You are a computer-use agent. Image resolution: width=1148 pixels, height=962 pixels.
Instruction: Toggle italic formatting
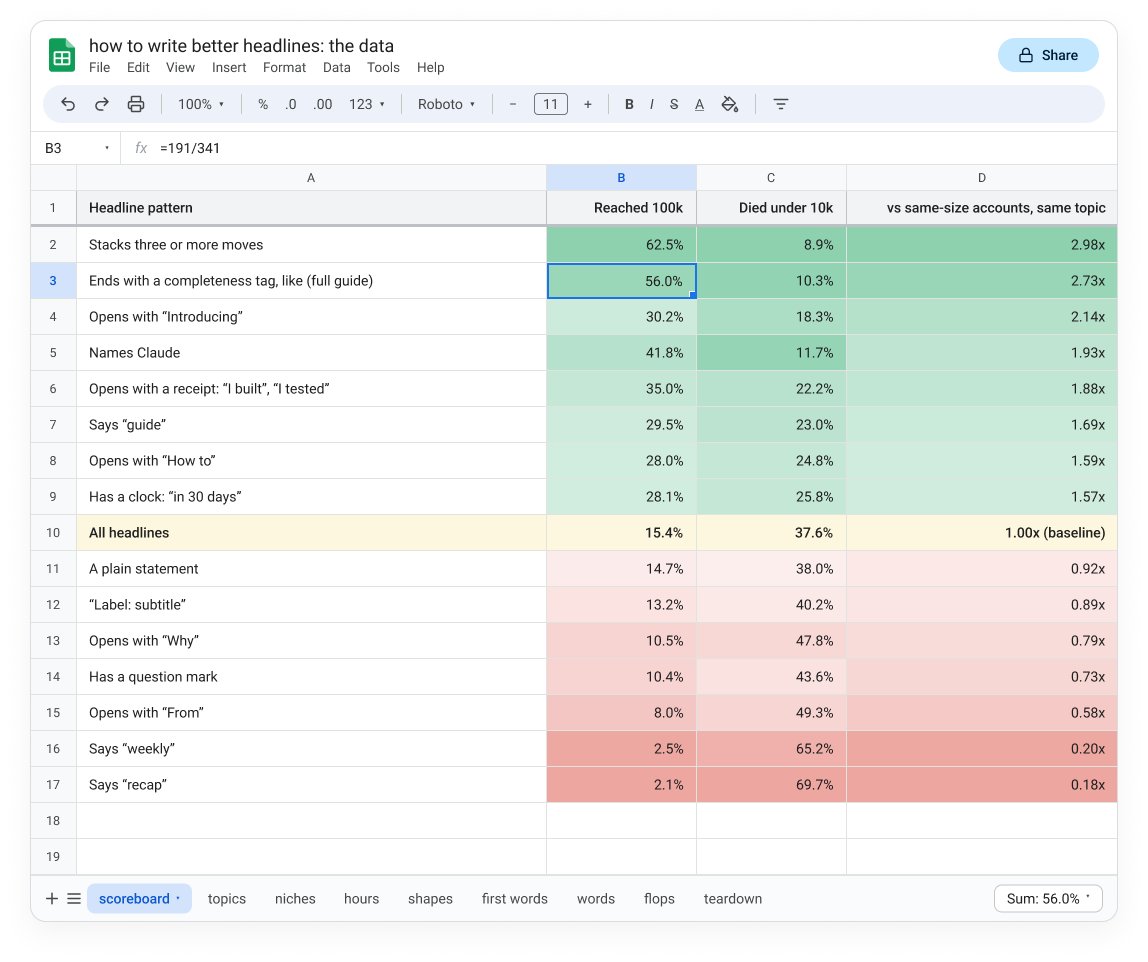tap(651, 104)
